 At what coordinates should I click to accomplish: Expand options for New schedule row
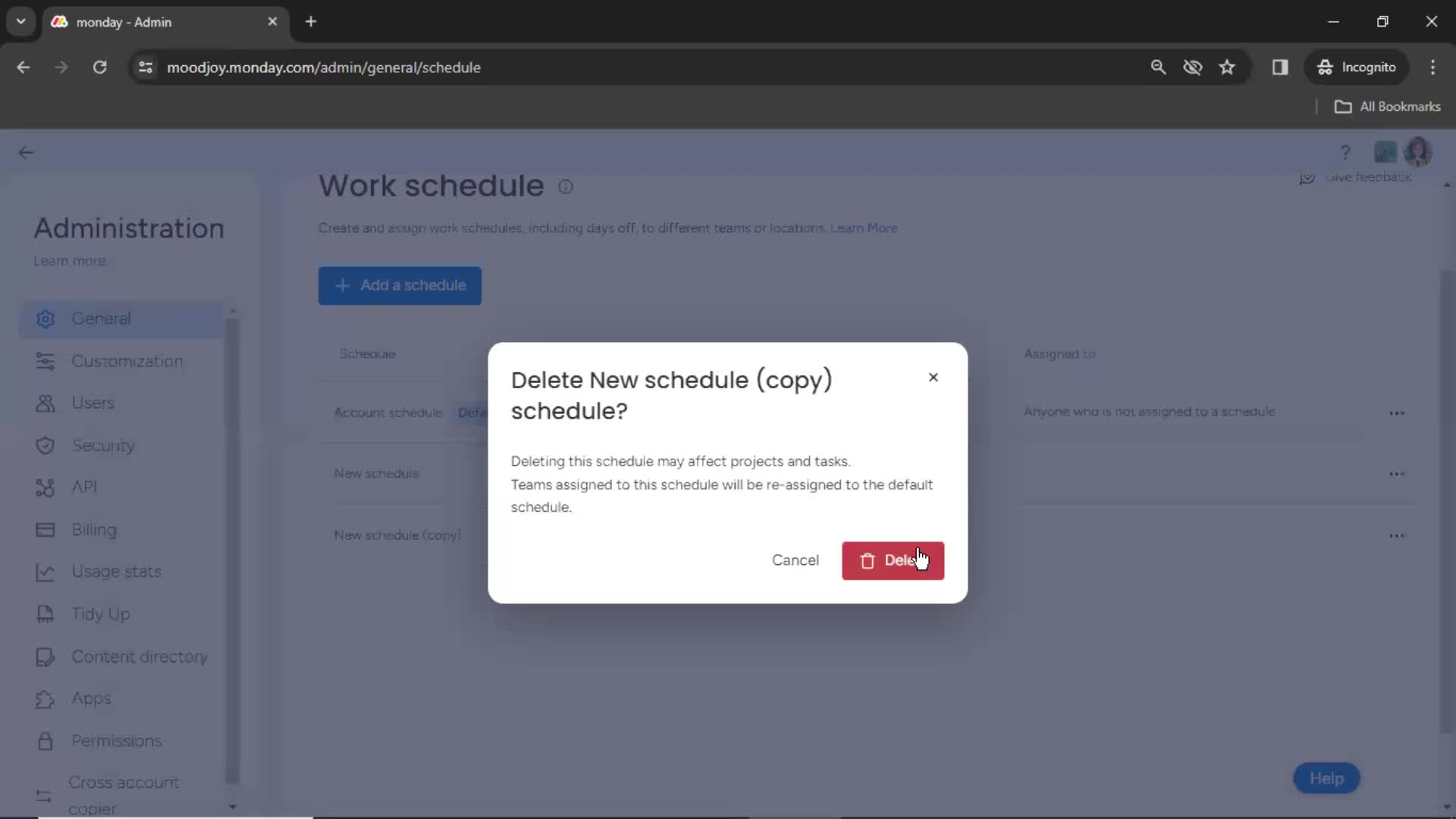[x=1398, y=474]
